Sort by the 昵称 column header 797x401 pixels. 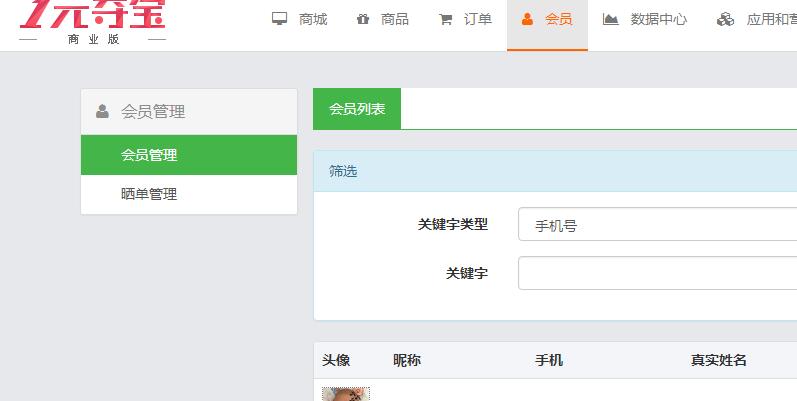click(407, 360)
